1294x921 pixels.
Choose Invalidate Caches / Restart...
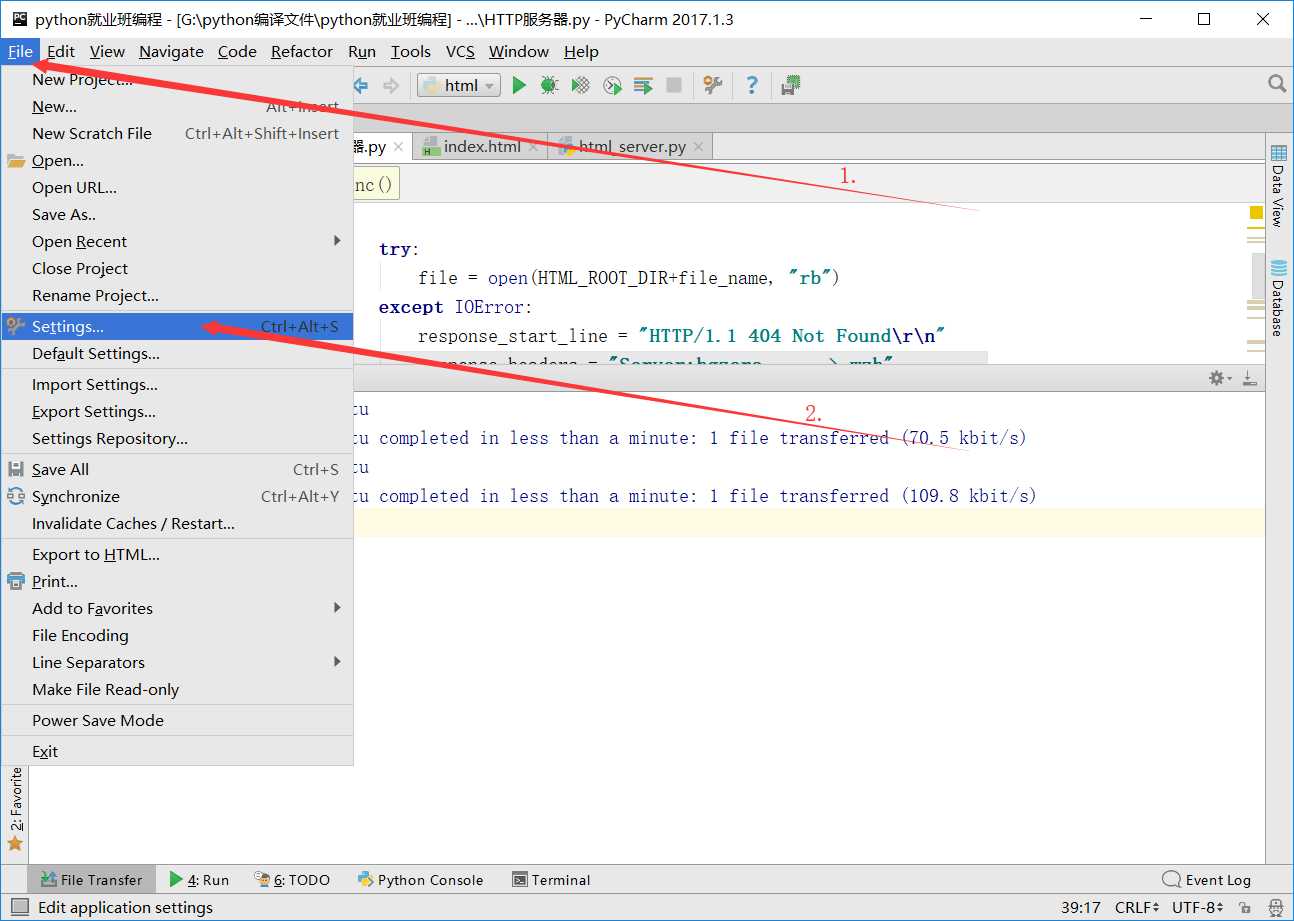177,523
